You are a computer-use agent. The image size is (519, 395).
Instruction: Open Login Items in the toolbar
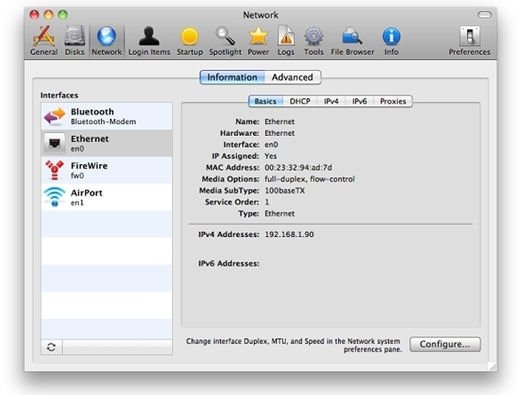[149, 41]
